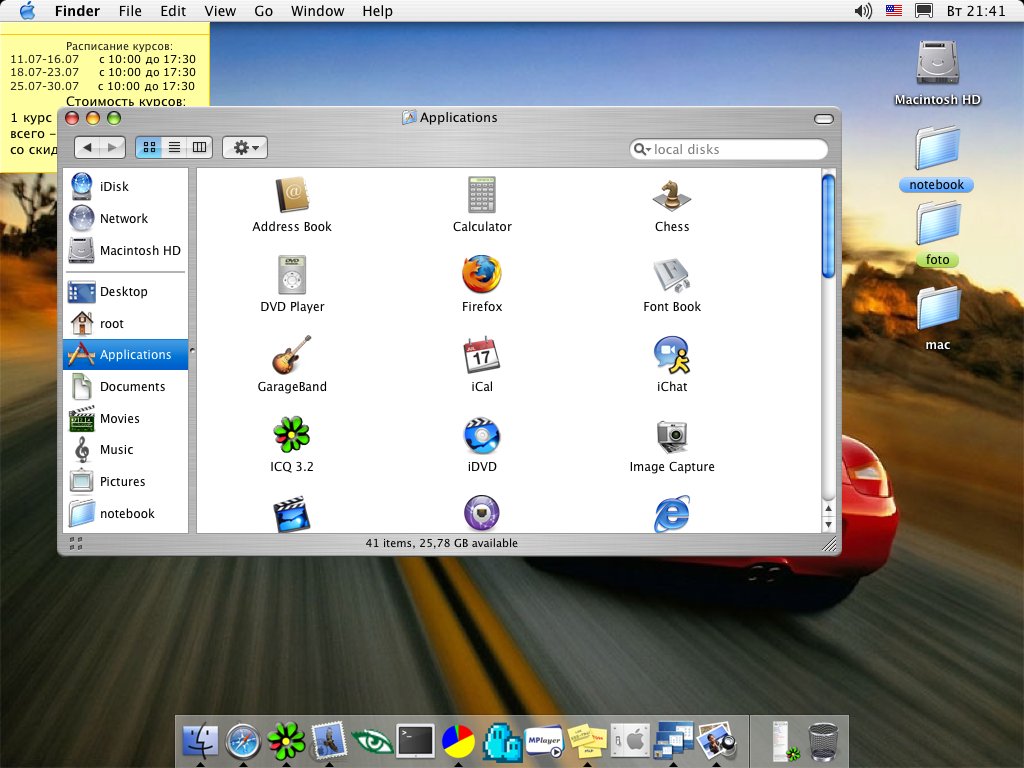This screenshot has width=1024, height=768.
Task: Select the Internet Explorer icon in the file list
Action: pos(671,514)
